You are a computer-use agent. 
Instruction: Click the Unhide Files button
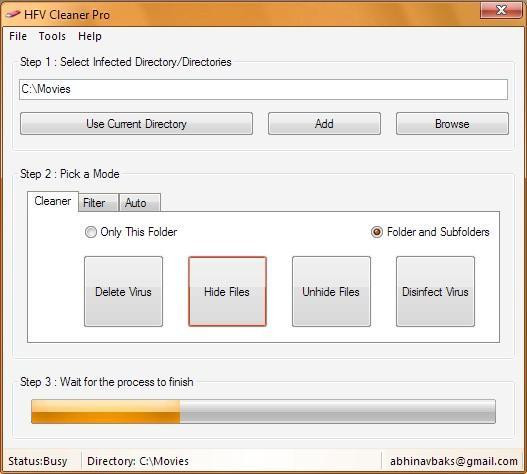tap(331, 291)
